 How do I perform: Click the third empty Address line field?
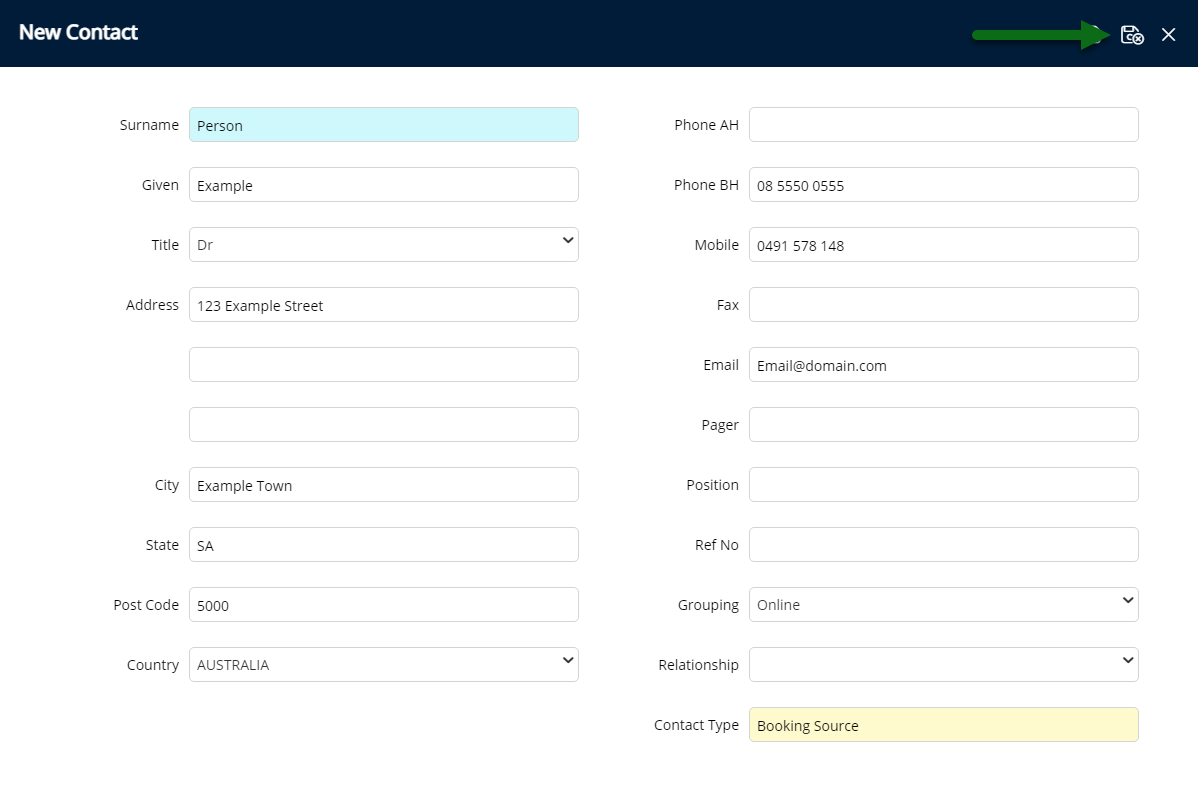point(384,425)
